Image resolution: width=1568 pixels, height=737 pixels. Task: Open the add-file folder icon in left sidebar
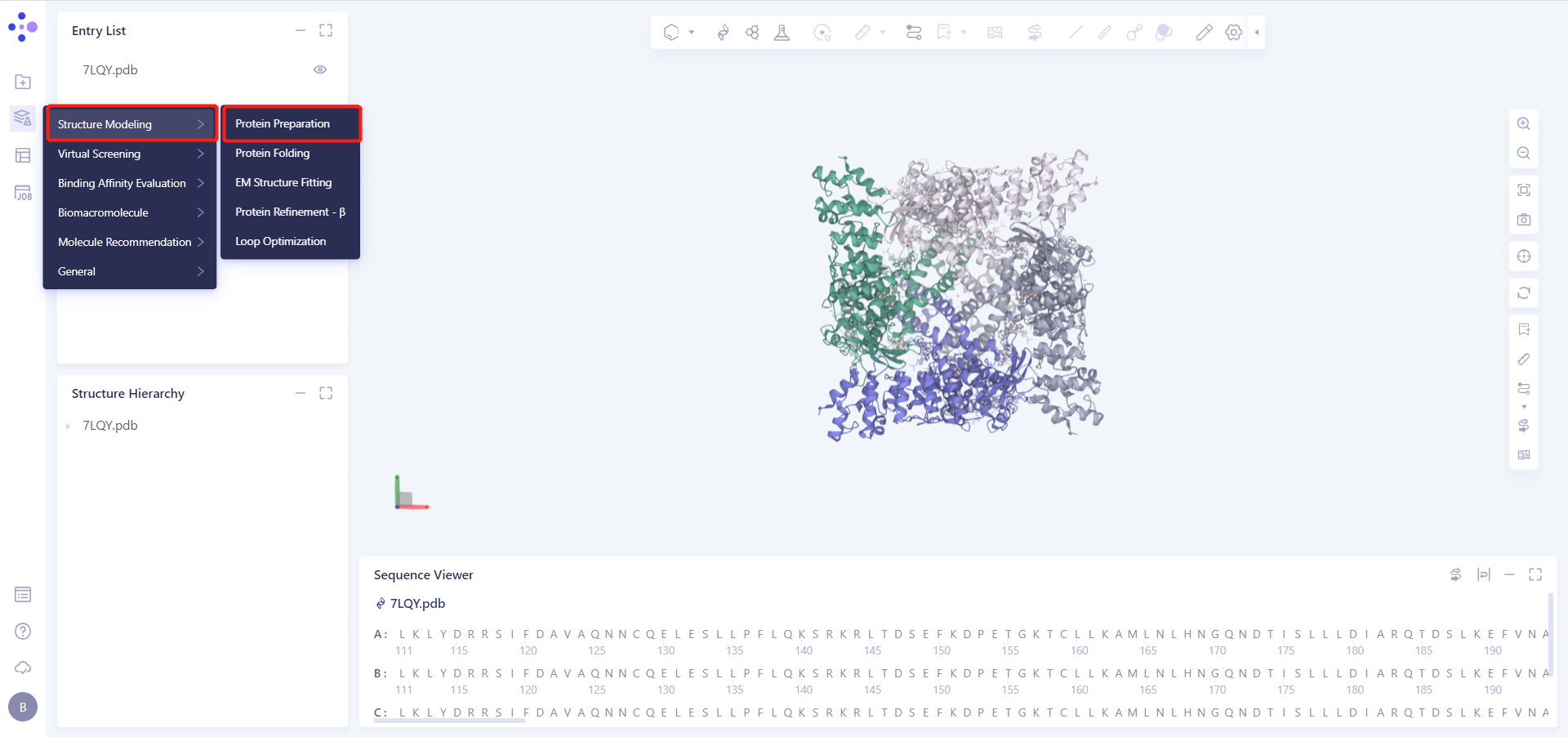click(x=23, y=82)
